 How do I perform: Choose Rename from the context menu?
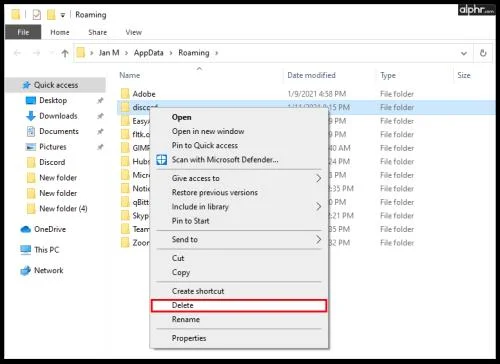tap(186, 319)
